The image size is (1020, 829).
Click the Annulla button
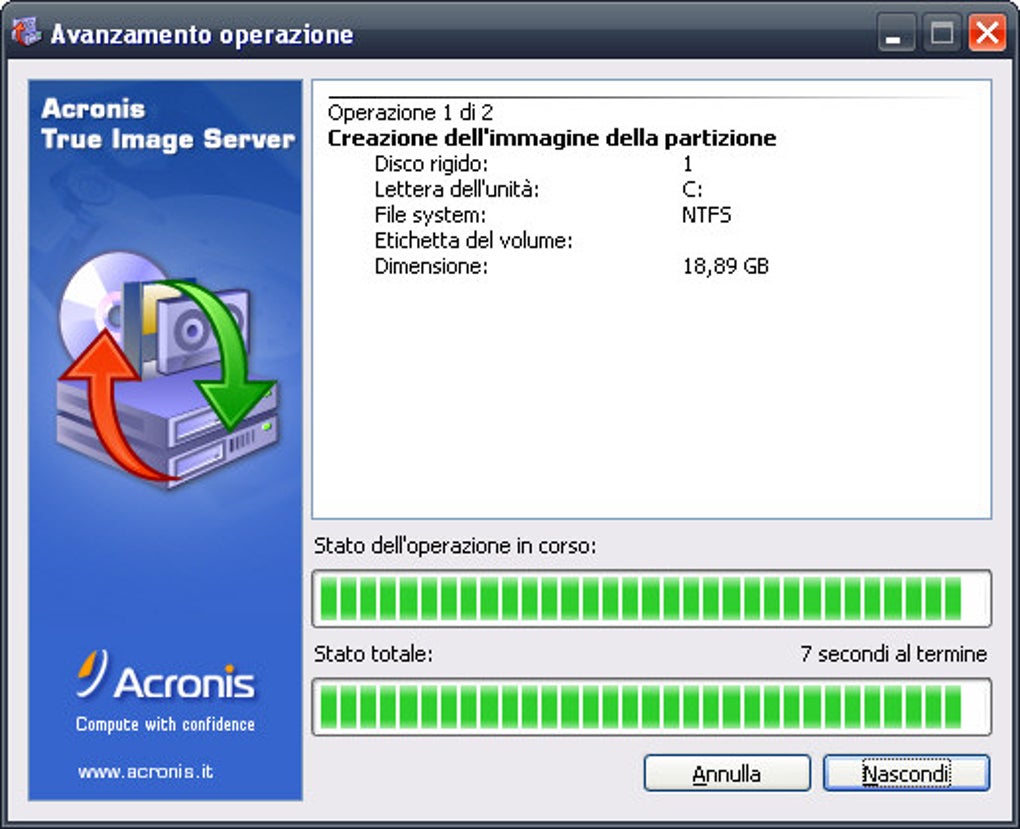click(x=727, y=773)
